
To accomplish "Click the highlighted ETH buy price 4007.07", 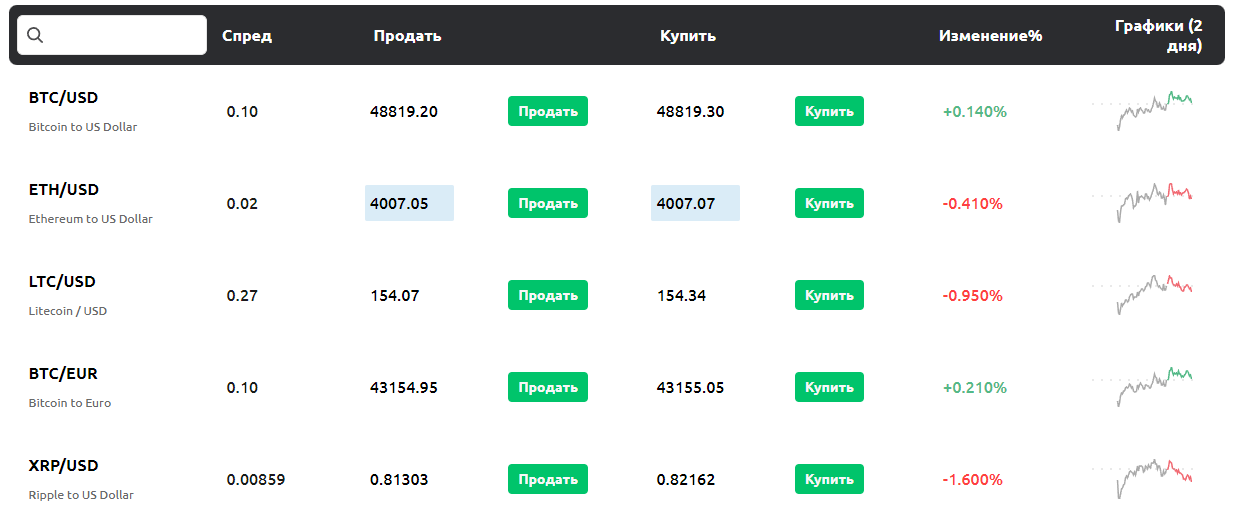I will click(695, 203).
